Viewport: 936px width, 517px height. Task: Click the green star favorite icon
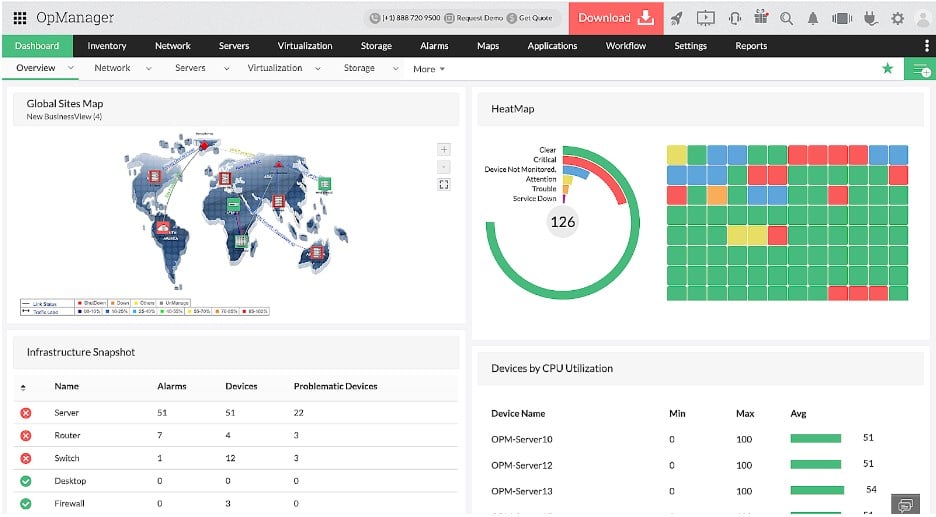(x=888, y=69)
